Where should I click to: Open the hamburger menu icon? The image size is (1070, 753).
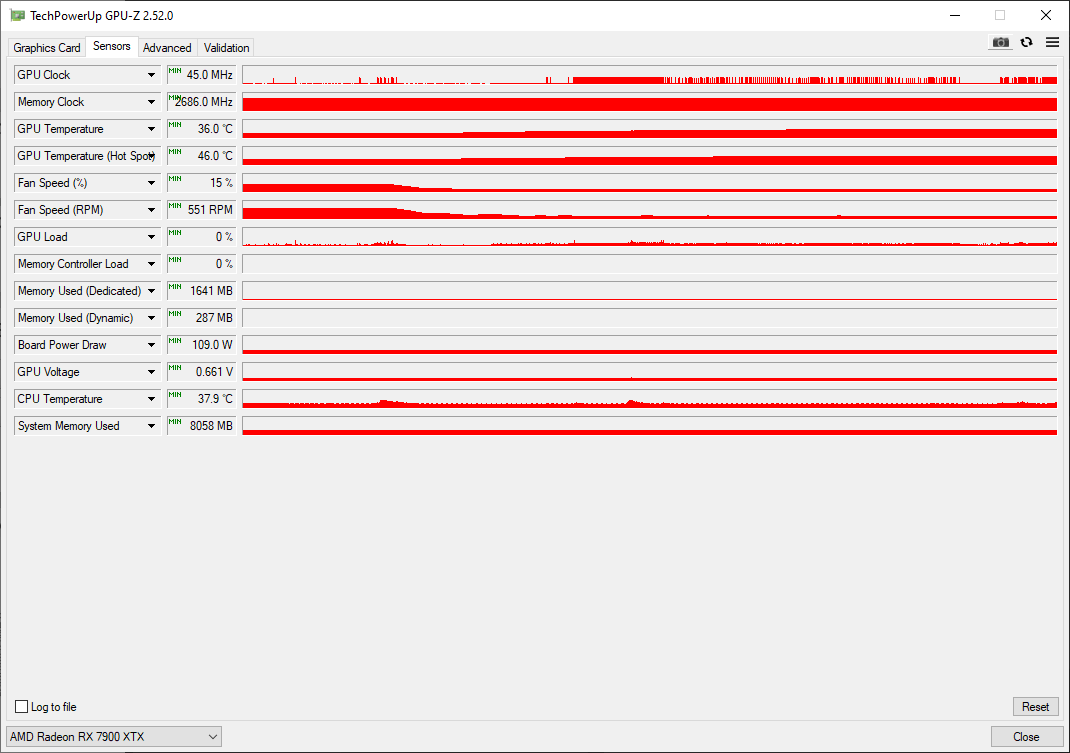coord(1052,42)
